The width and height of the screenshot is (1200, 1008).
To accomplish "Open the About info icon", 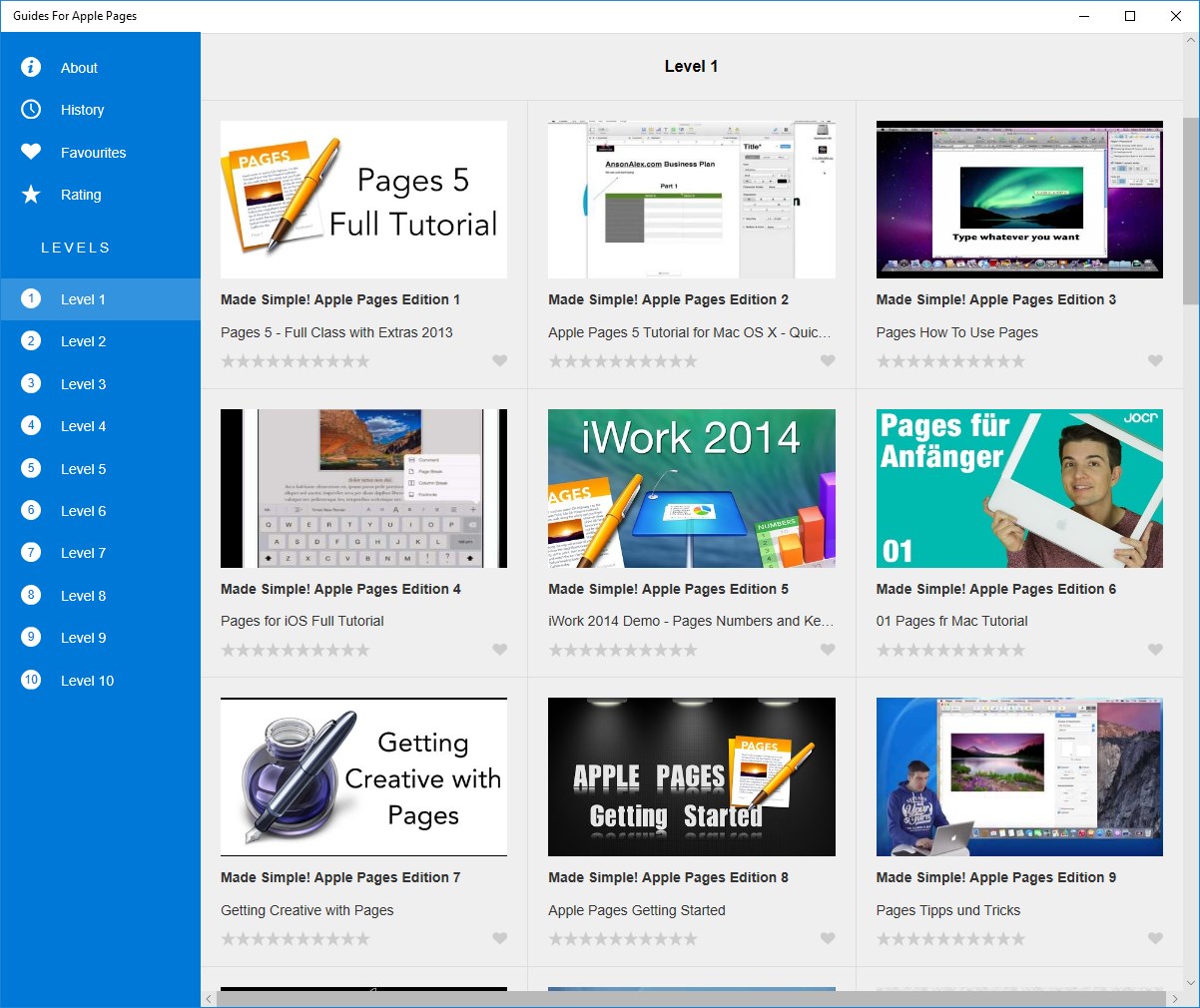I will coord(31,67).
